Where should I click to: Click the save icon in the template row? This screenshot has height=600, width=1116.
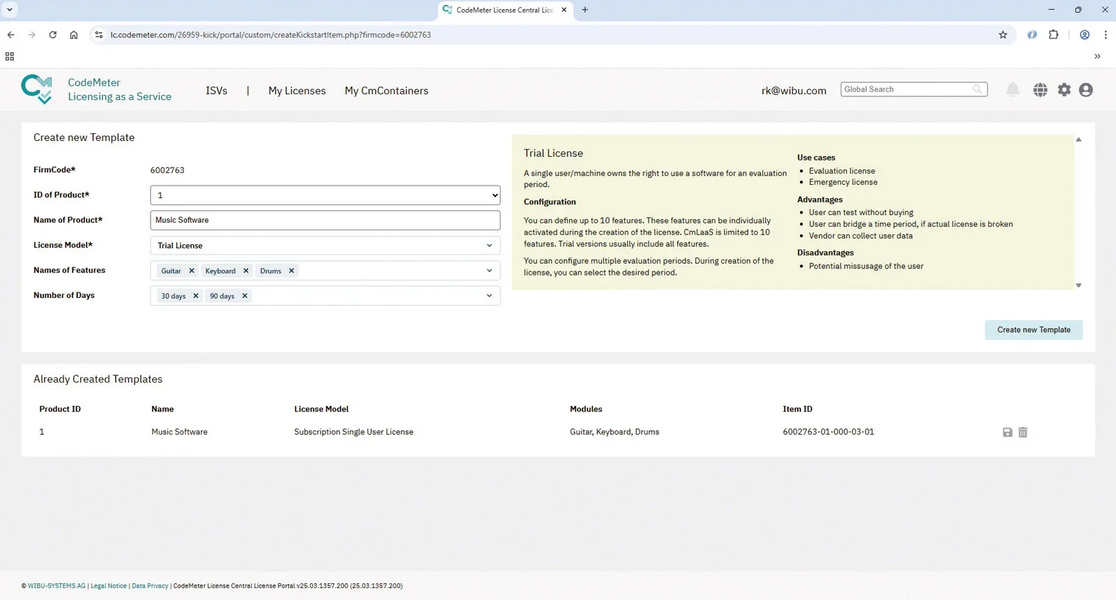click(1007, 432)
